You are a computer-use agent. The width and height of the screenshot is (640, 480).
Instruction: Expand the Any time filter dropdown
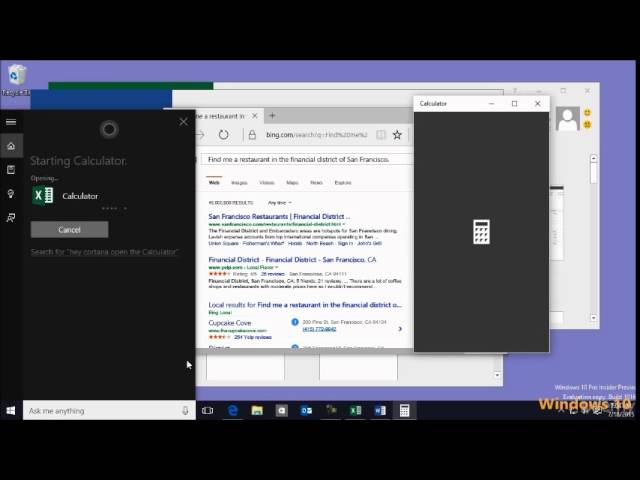pos(280,202)
